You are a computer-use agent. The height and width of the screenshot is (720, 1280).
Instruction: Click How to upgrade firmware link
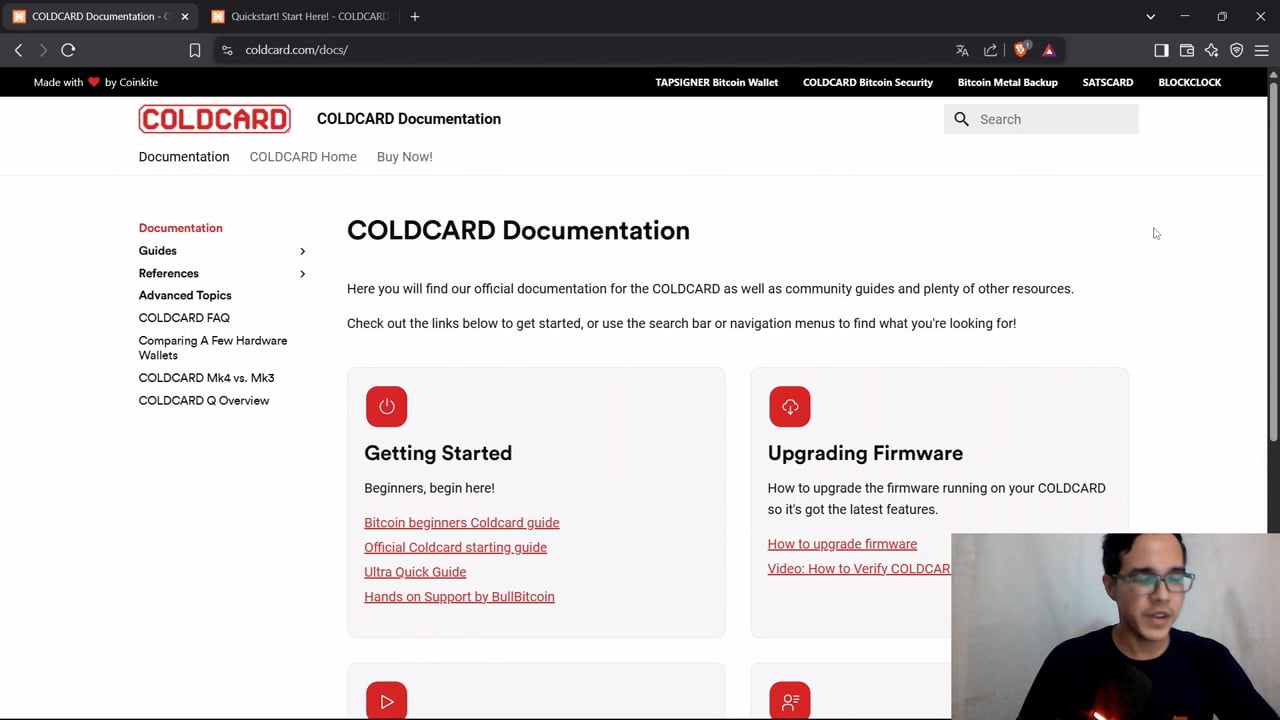pos(842,544)
